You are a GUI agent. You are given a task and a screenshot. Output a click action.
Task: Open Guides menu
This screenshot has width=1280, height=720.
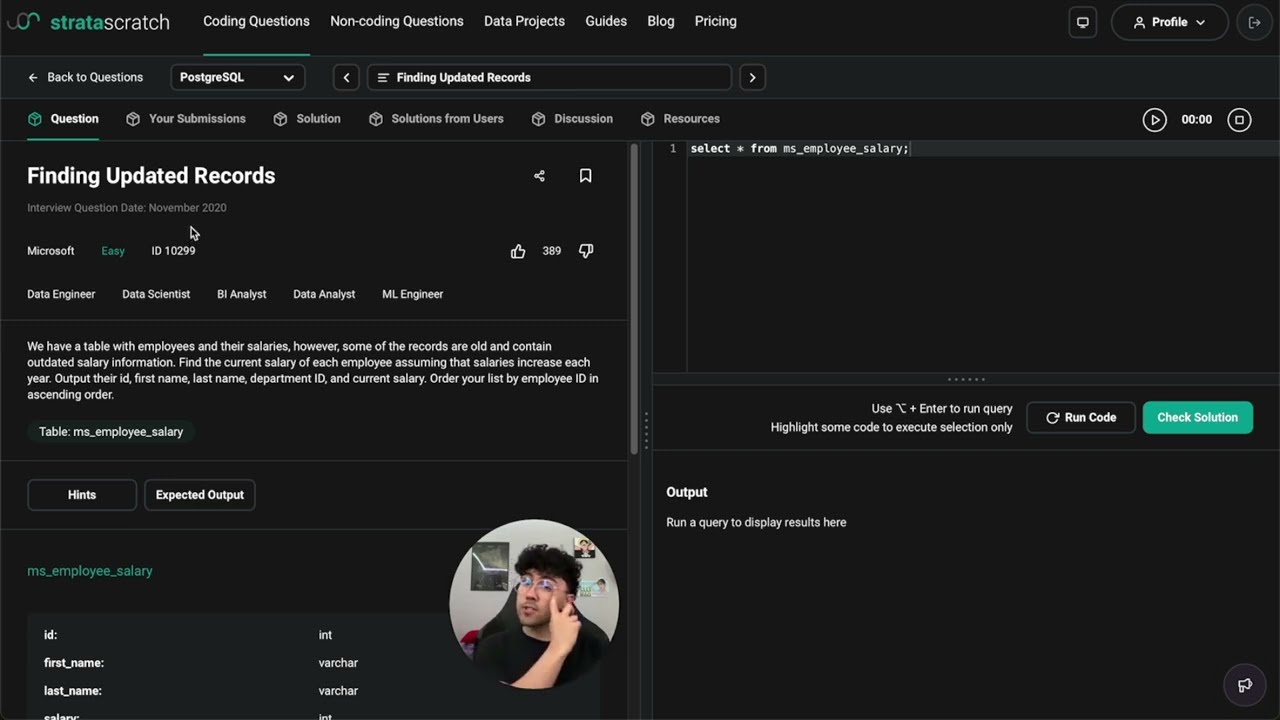click(606, 21)
